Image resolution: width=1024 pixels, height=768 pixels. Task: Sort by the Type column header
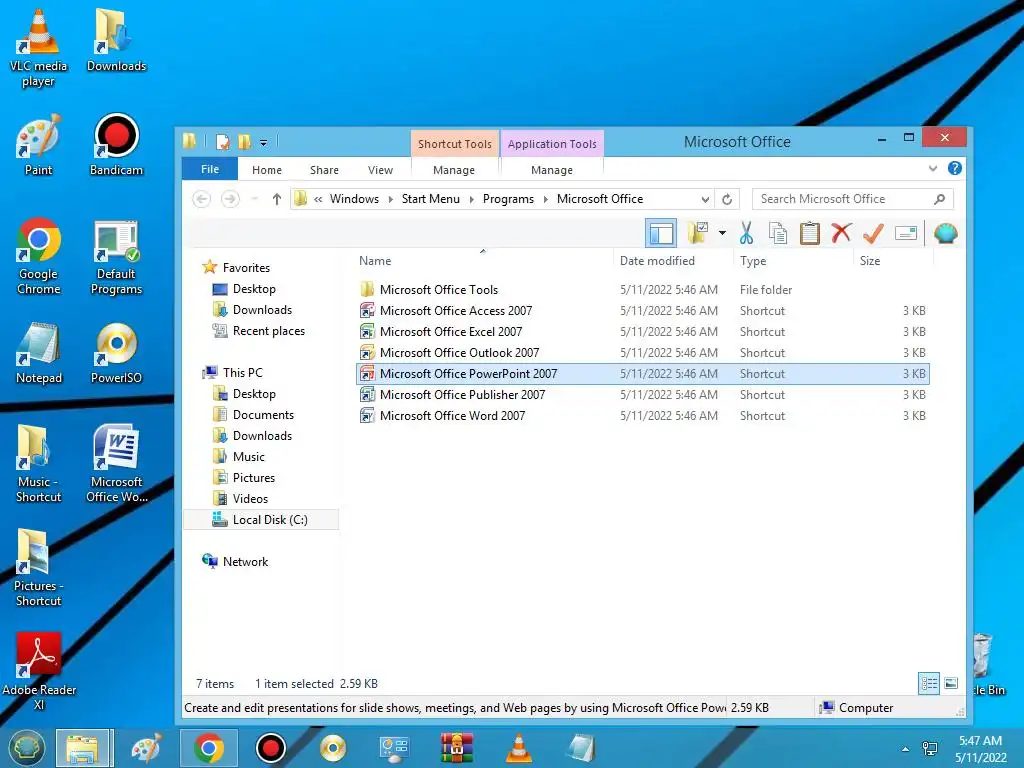pyautogui.click(x=753, y=261)
